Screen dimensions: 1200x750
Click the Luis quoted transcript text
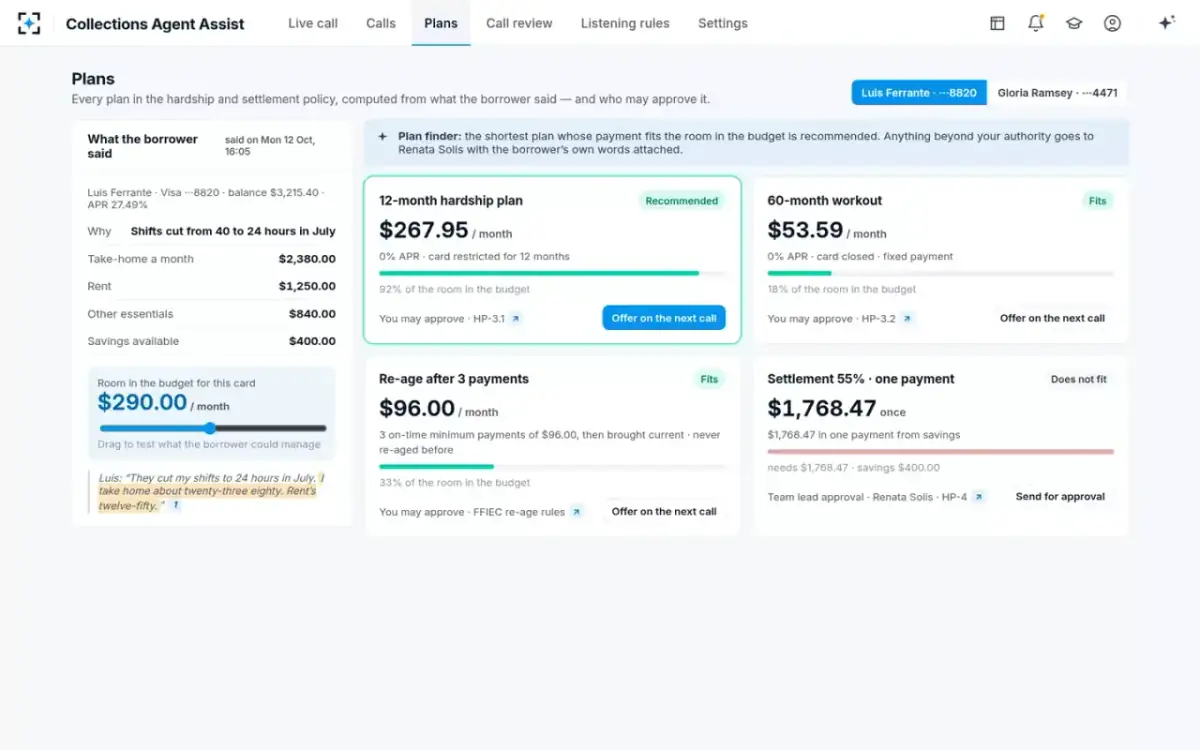(211, 492)
